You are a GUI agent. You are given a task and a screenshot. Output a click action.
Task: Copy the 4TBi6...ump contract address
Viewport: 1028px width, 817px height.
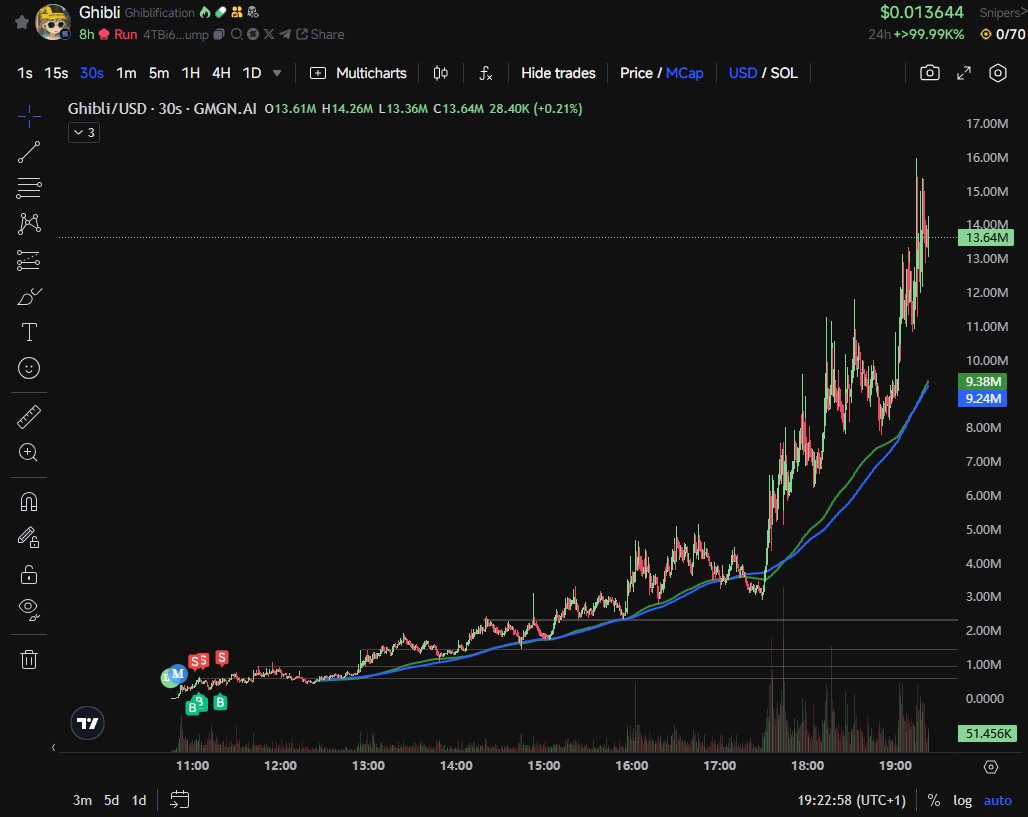(219, 34)
